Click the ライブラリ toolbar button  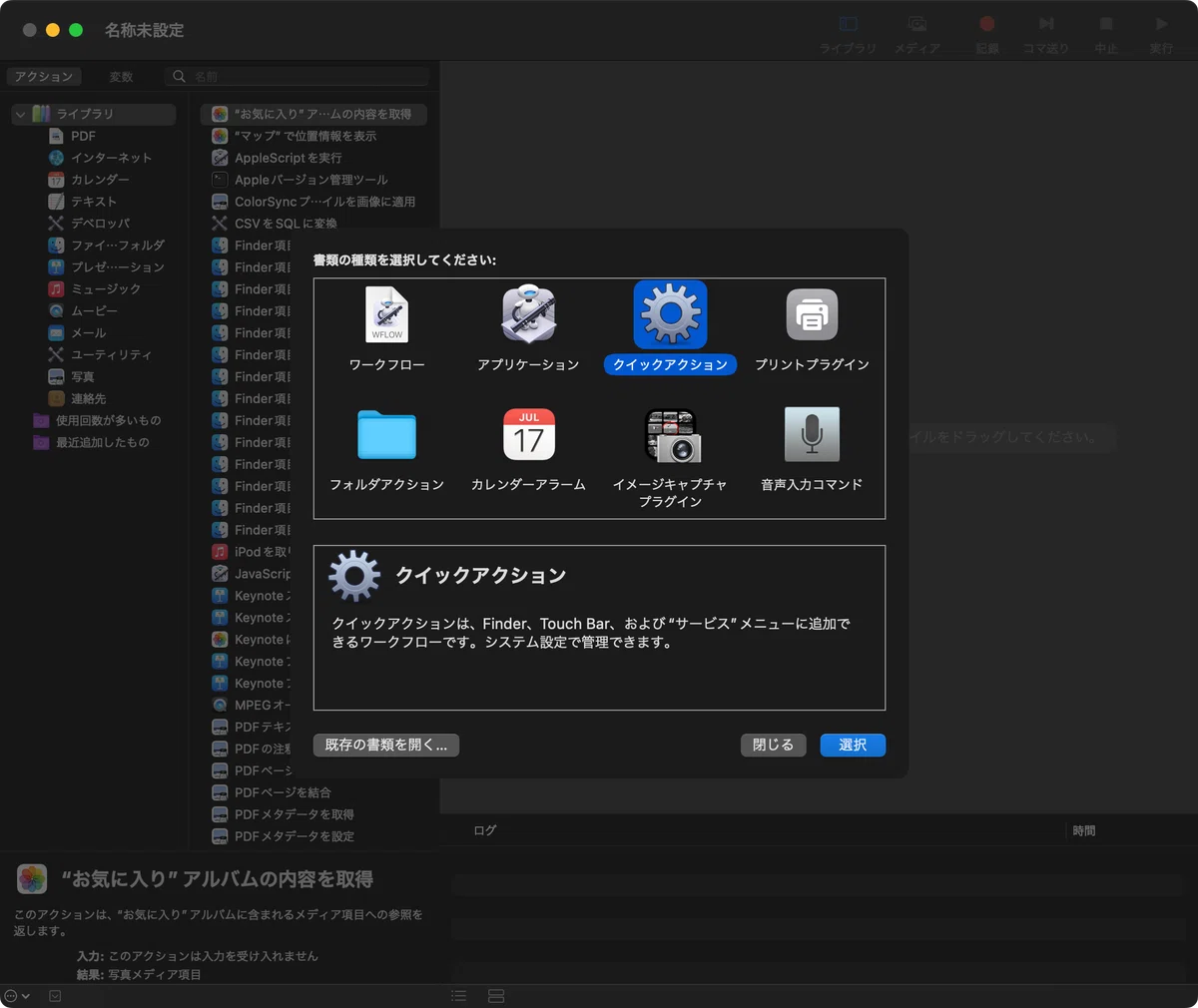pyautogui.click(x=848, y=33)
